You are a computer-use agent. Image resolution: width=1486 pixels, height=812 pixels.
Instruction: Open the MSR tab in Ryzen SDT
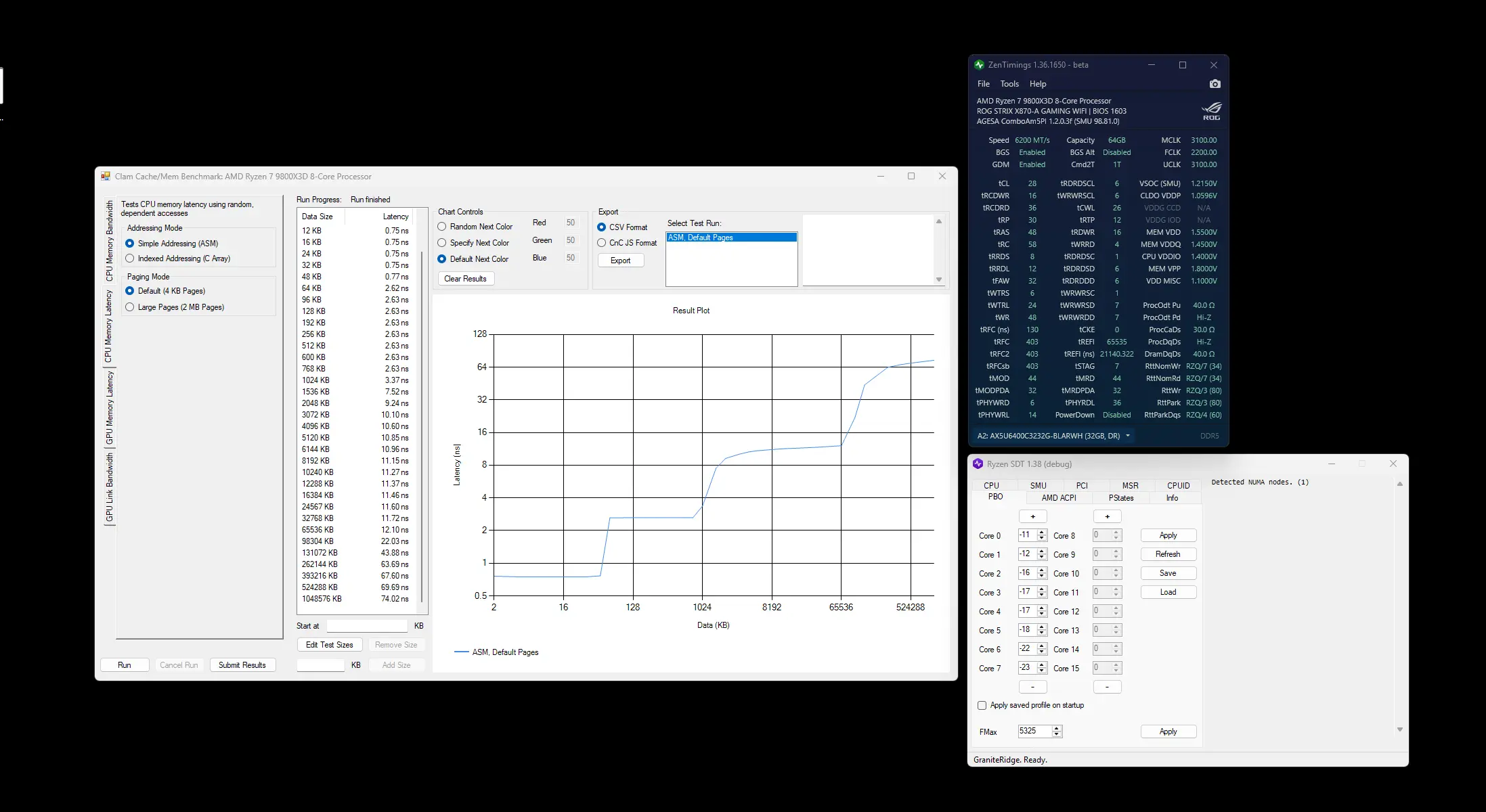pyautogui.click(x=1130, y=485)
